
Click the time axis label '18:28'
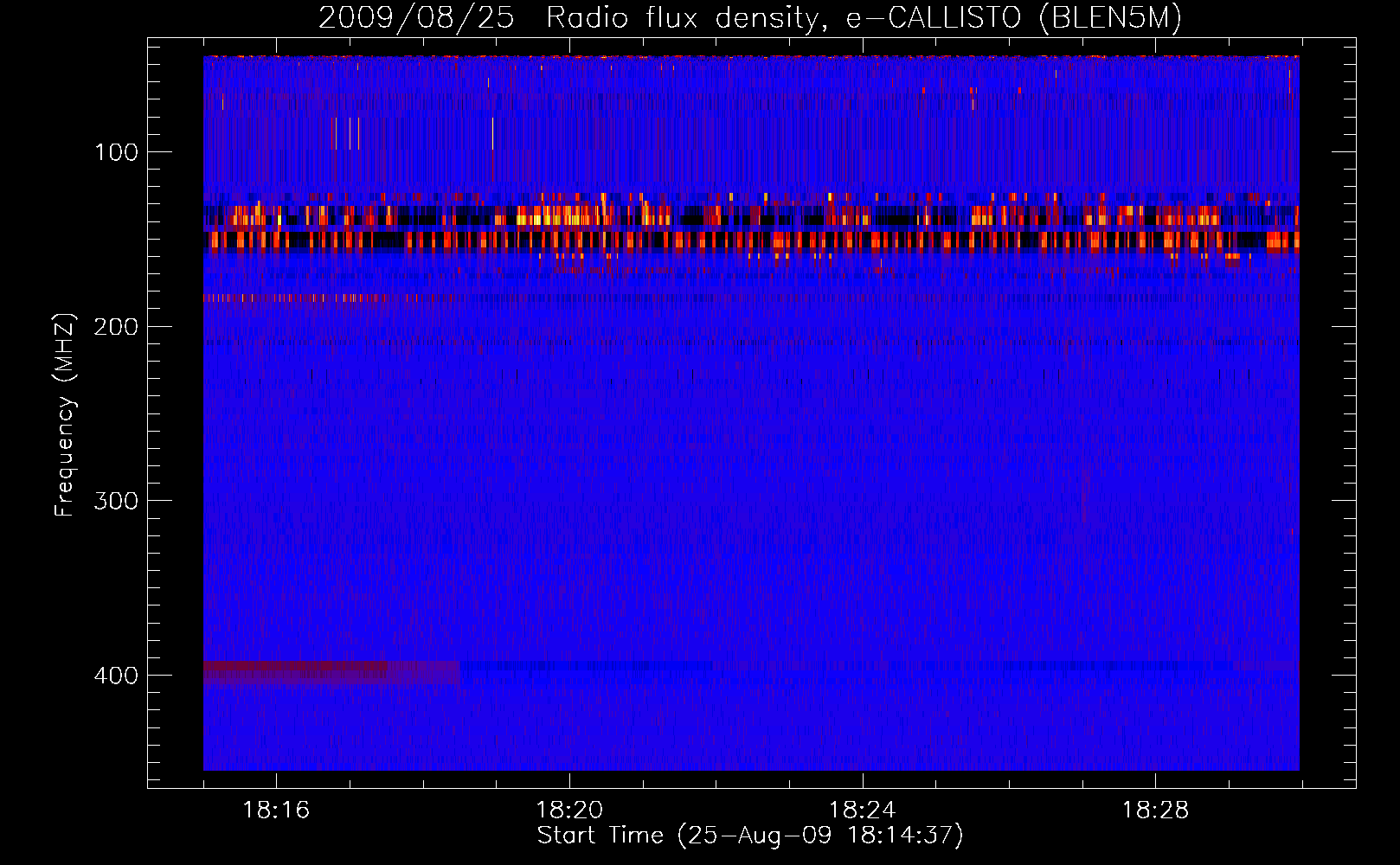(x=1156, y=811)
